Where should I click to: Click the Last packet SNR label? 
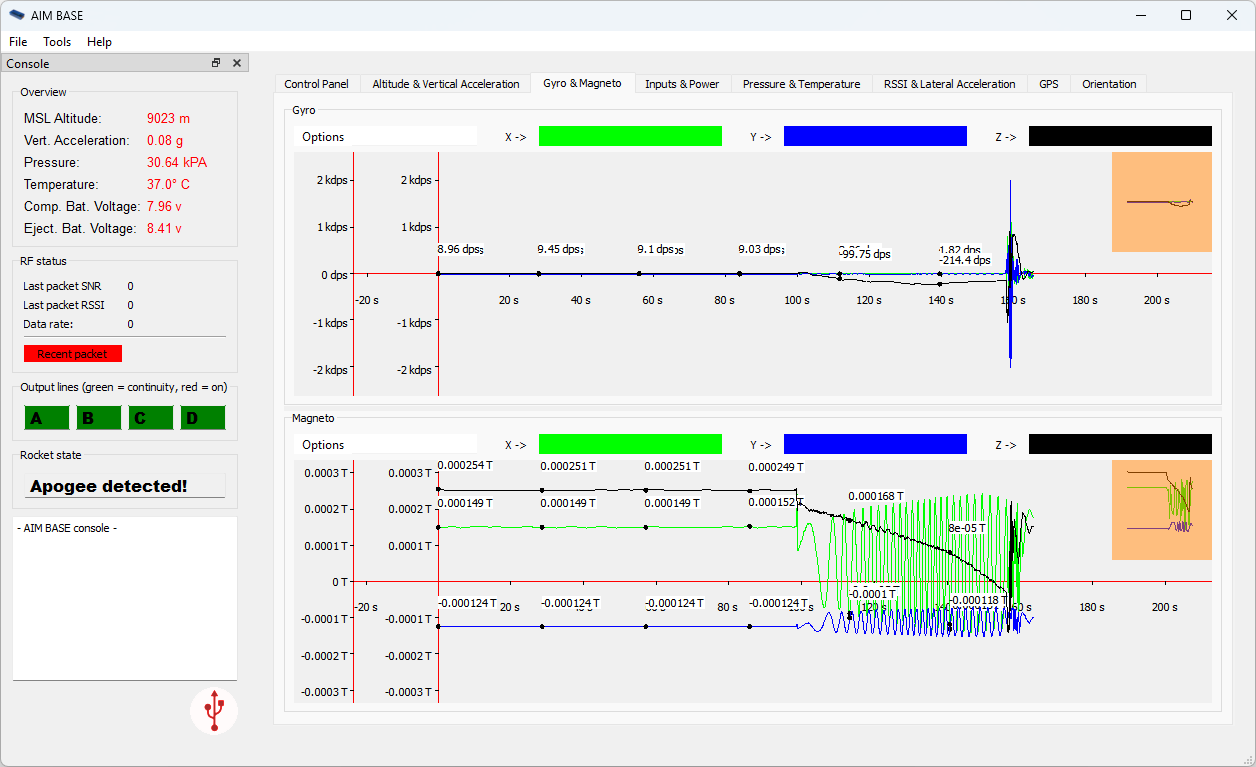click(62, 286)
